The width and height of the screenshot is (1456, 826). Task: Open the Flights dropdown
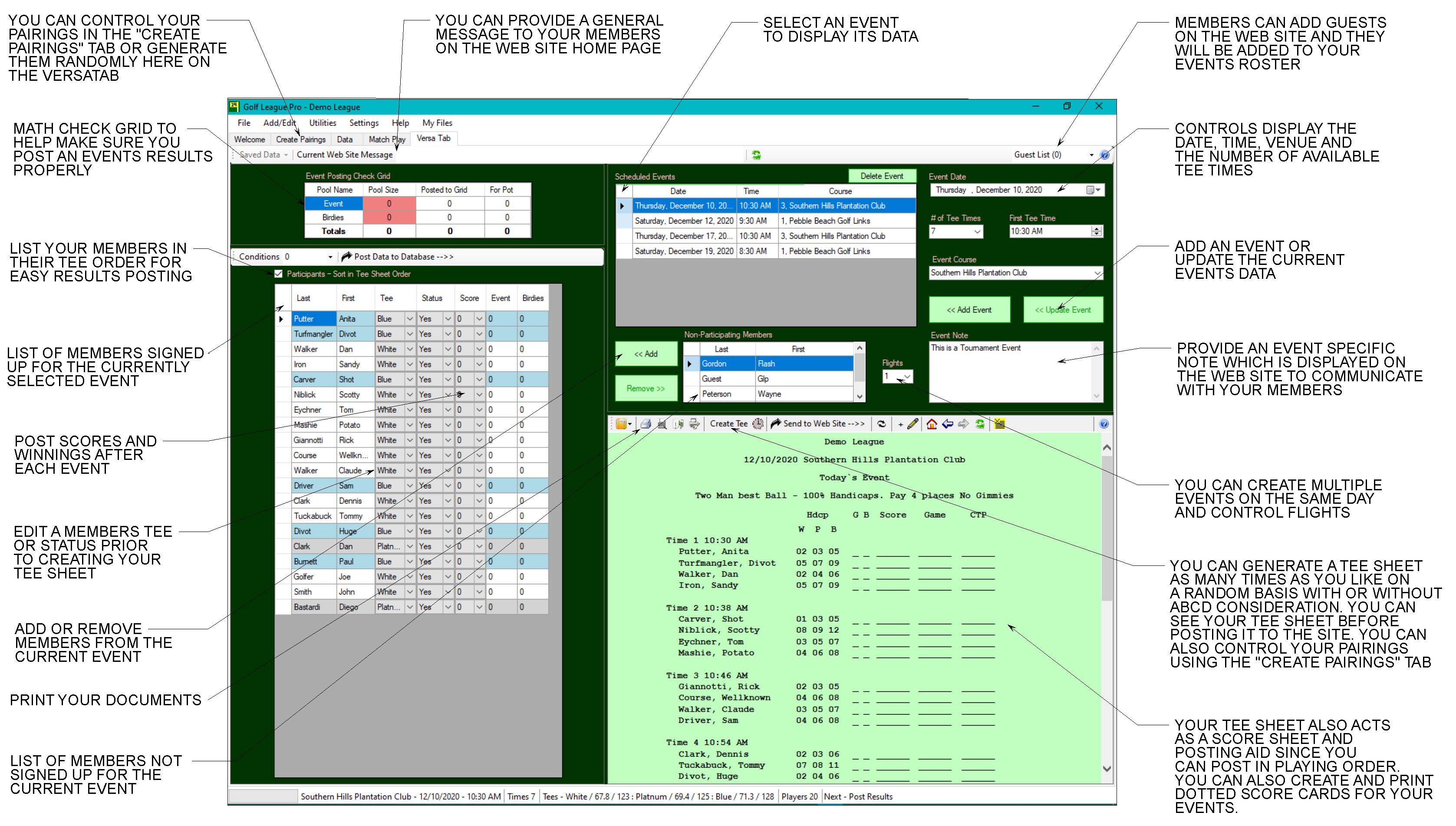tap(907, 377)
